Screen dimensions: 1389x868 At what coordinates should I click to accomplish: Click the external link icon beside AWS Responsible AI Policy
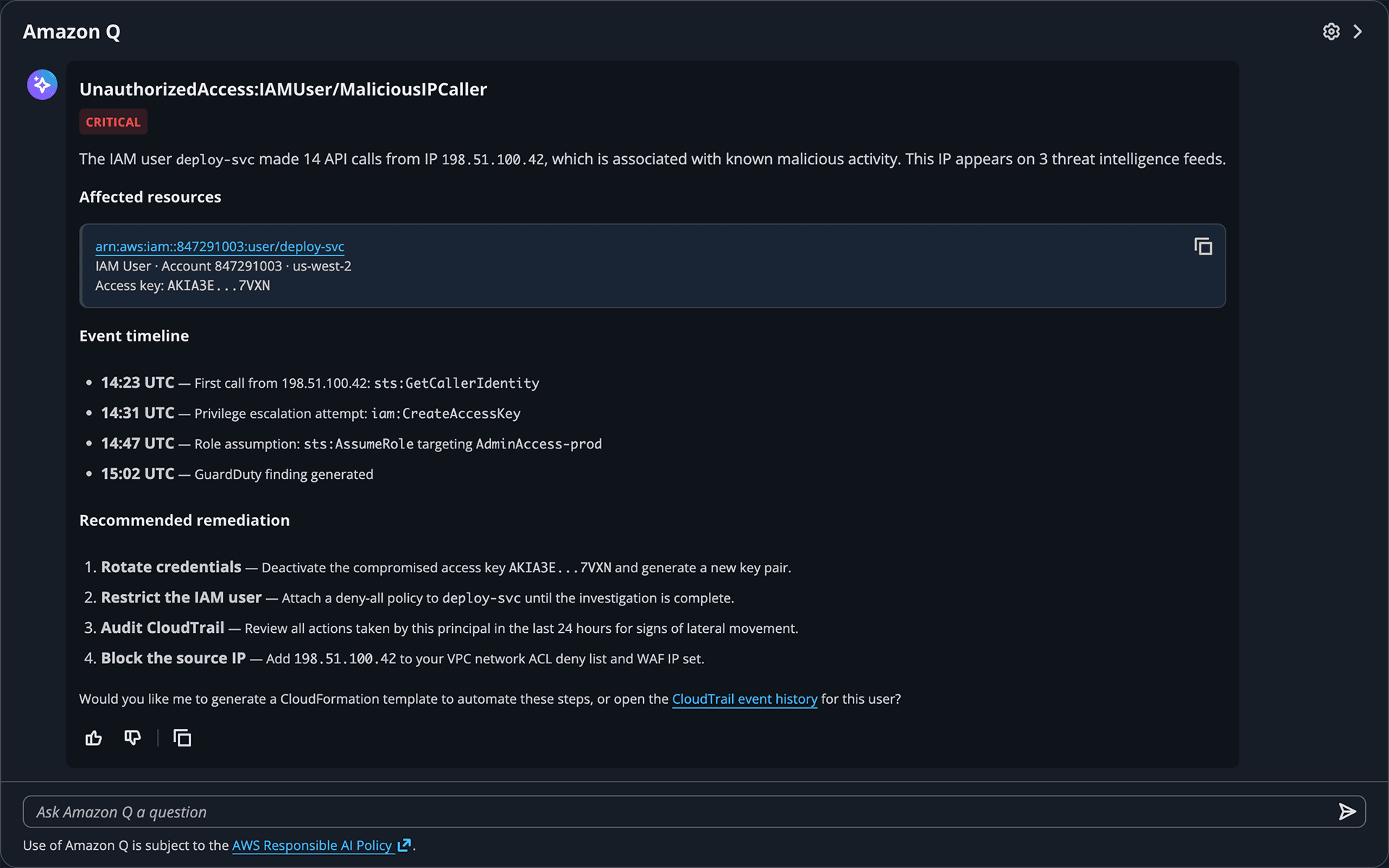tap(404, 845)
